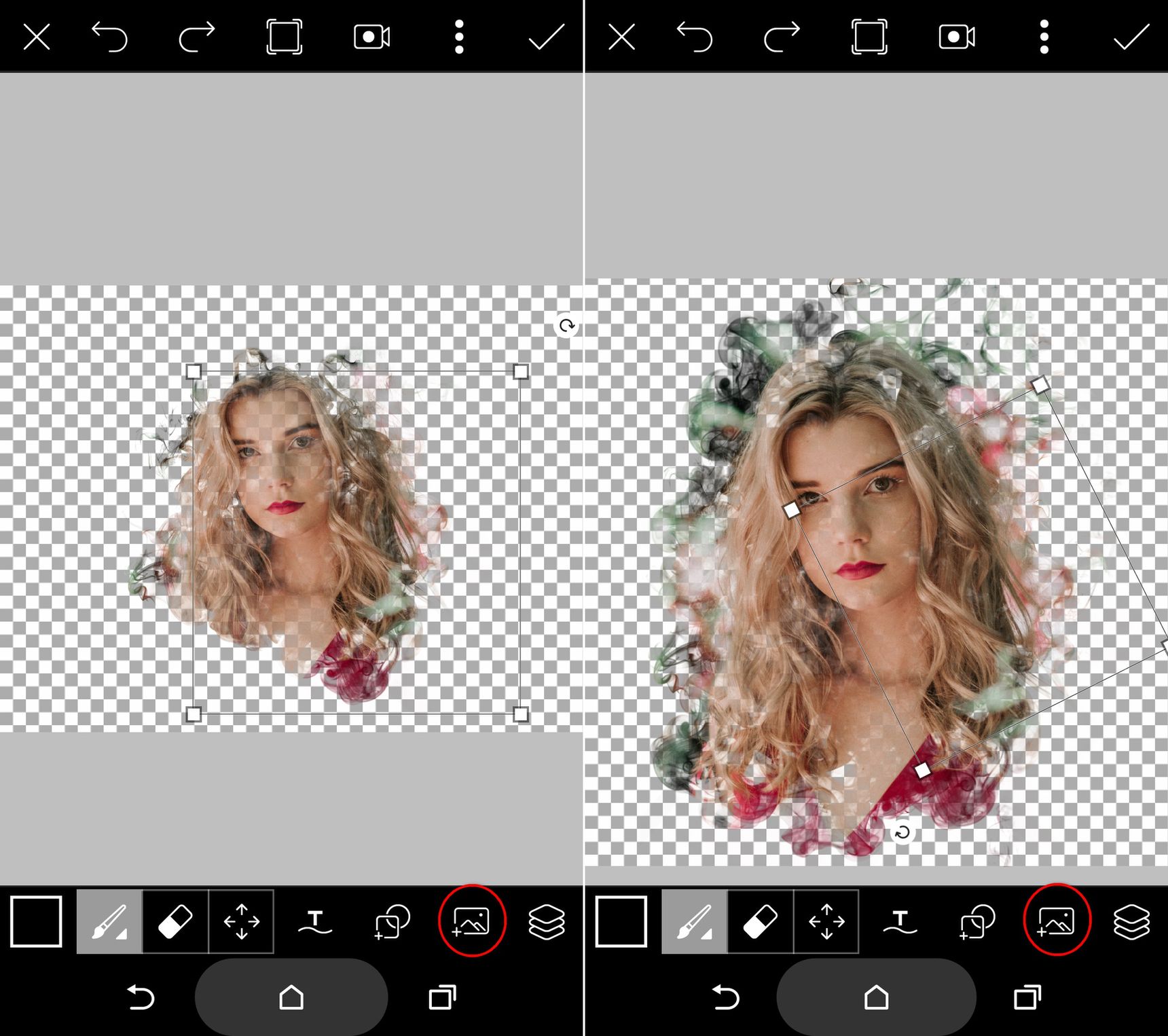Open three-dot overflow menu in right top bar
1168x1036 pixels.
1044,37
